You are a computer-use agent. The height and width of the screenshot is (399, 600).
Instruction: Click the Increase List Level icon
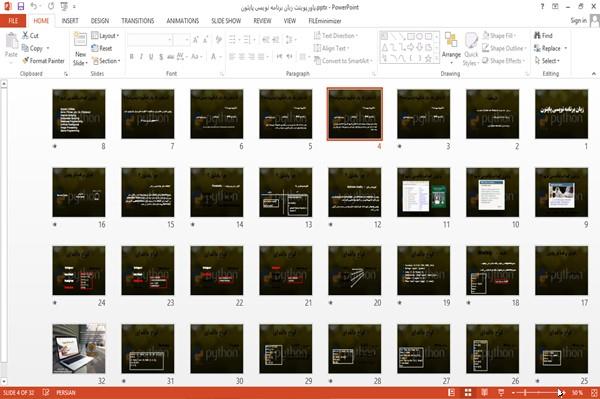276,40
